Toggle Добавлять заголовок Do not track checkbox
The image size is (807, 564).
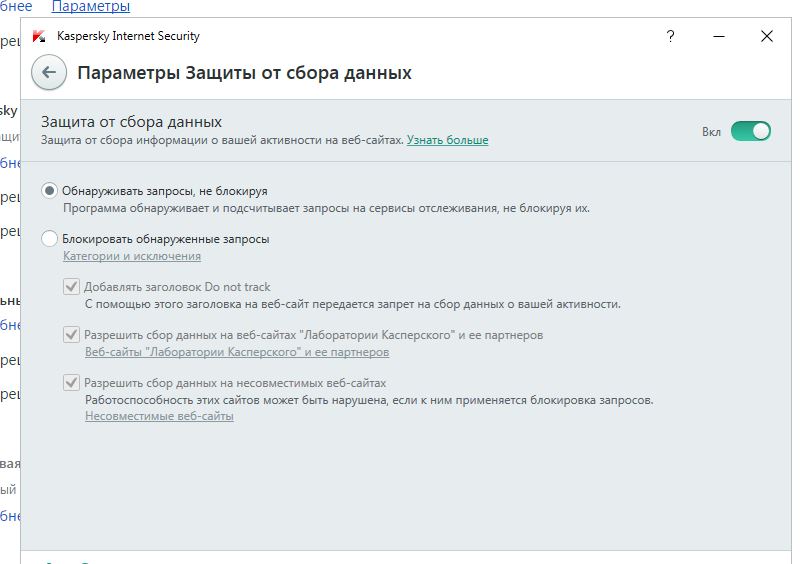click(71, 287)
